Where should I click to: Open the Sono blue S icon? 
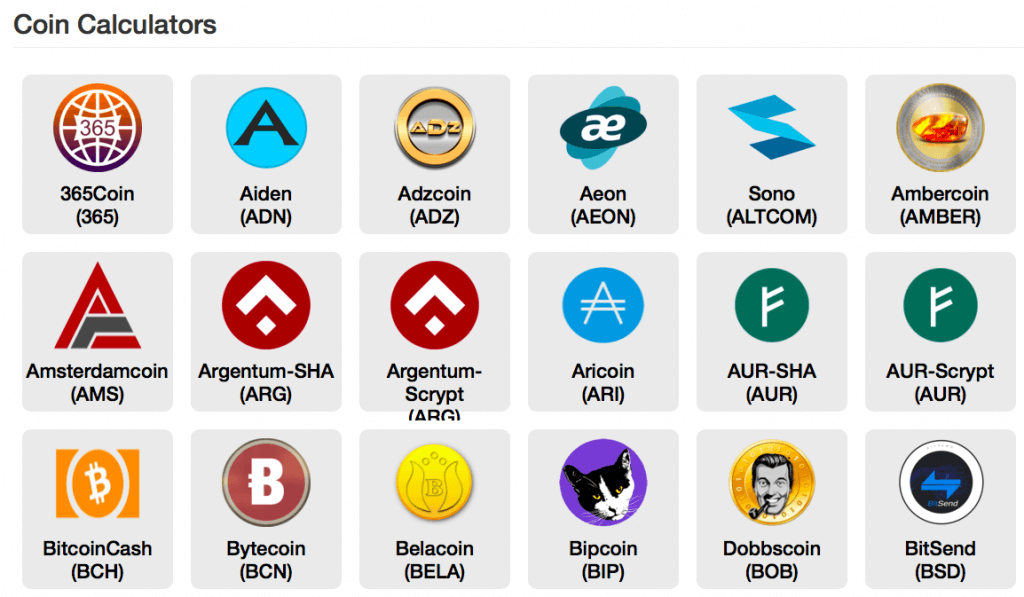point(771,128)
